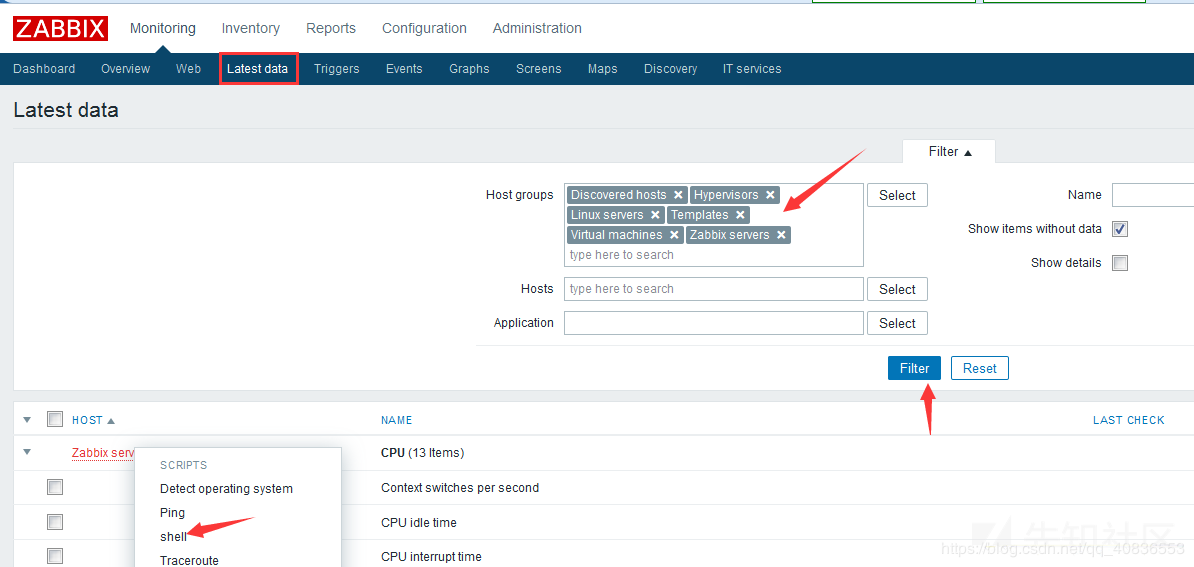Focus the Hosts search field
Image resolution: width=1194 pixels, height=567 pixels.
(714, 289)
